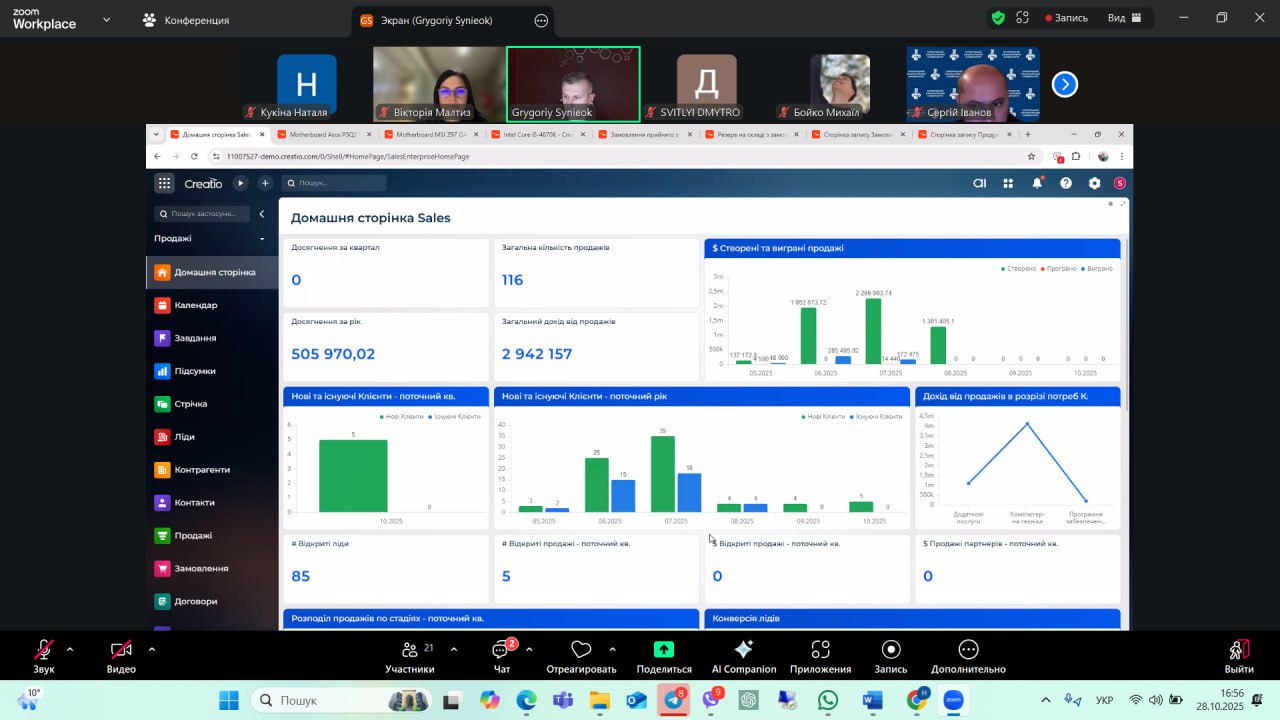Open Telegram from the Windows taskbar

673,700
